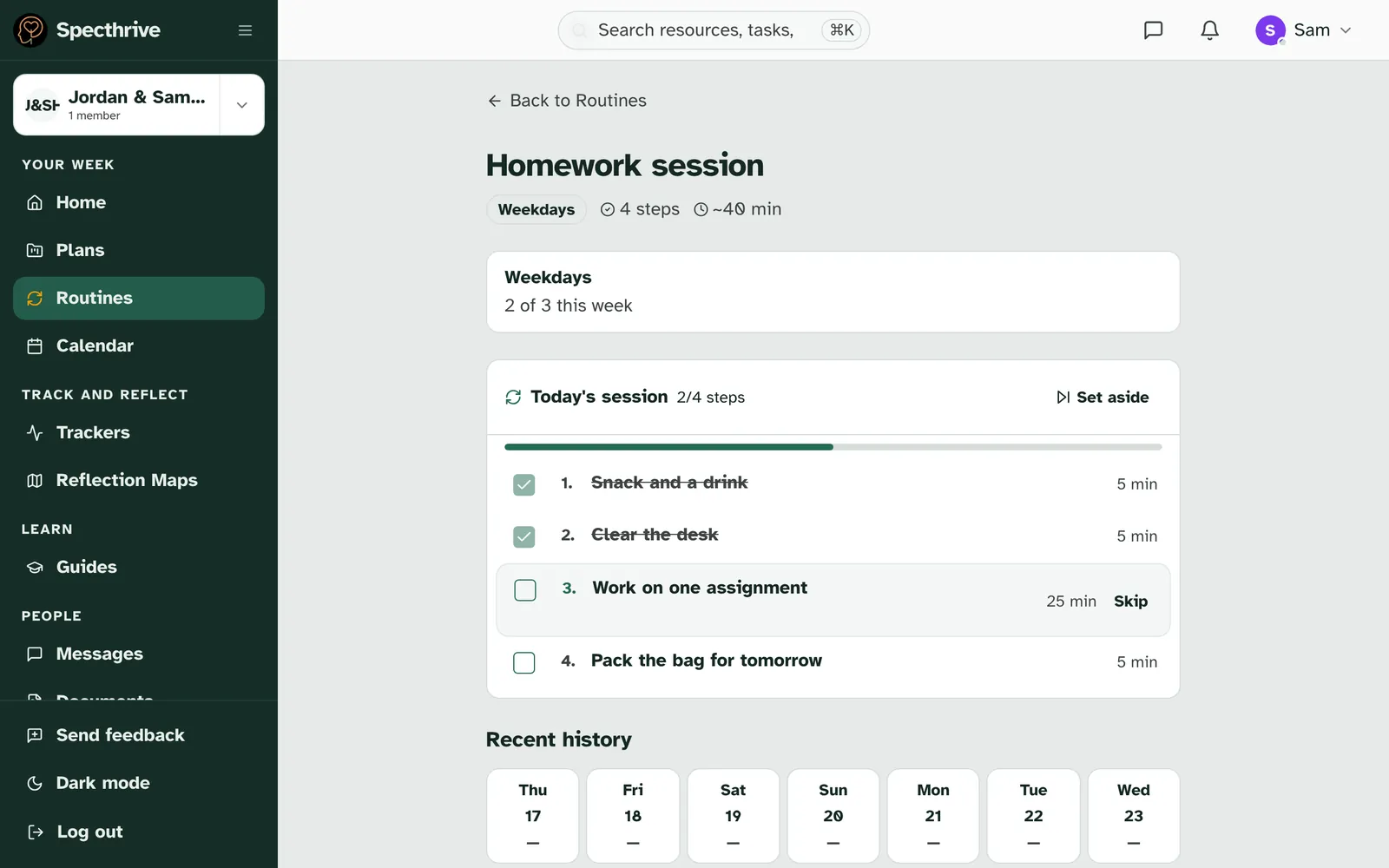Image resolution: width=1389 pixels, height=868 pixels.
Task: Select the Fri 18 history card
Action: point(633,816)
